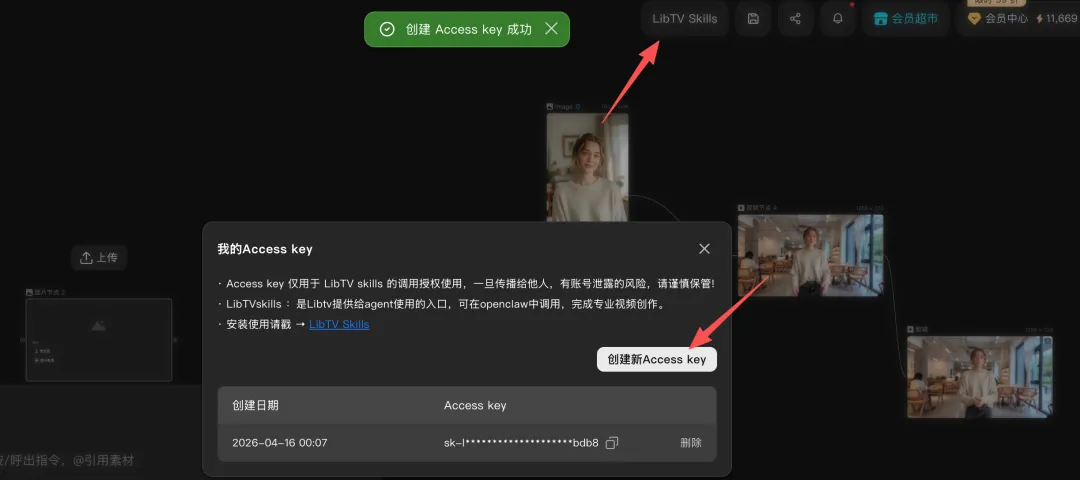Click the masked sk-l key text
The image size is (1080, 480).
pos(521,443)
